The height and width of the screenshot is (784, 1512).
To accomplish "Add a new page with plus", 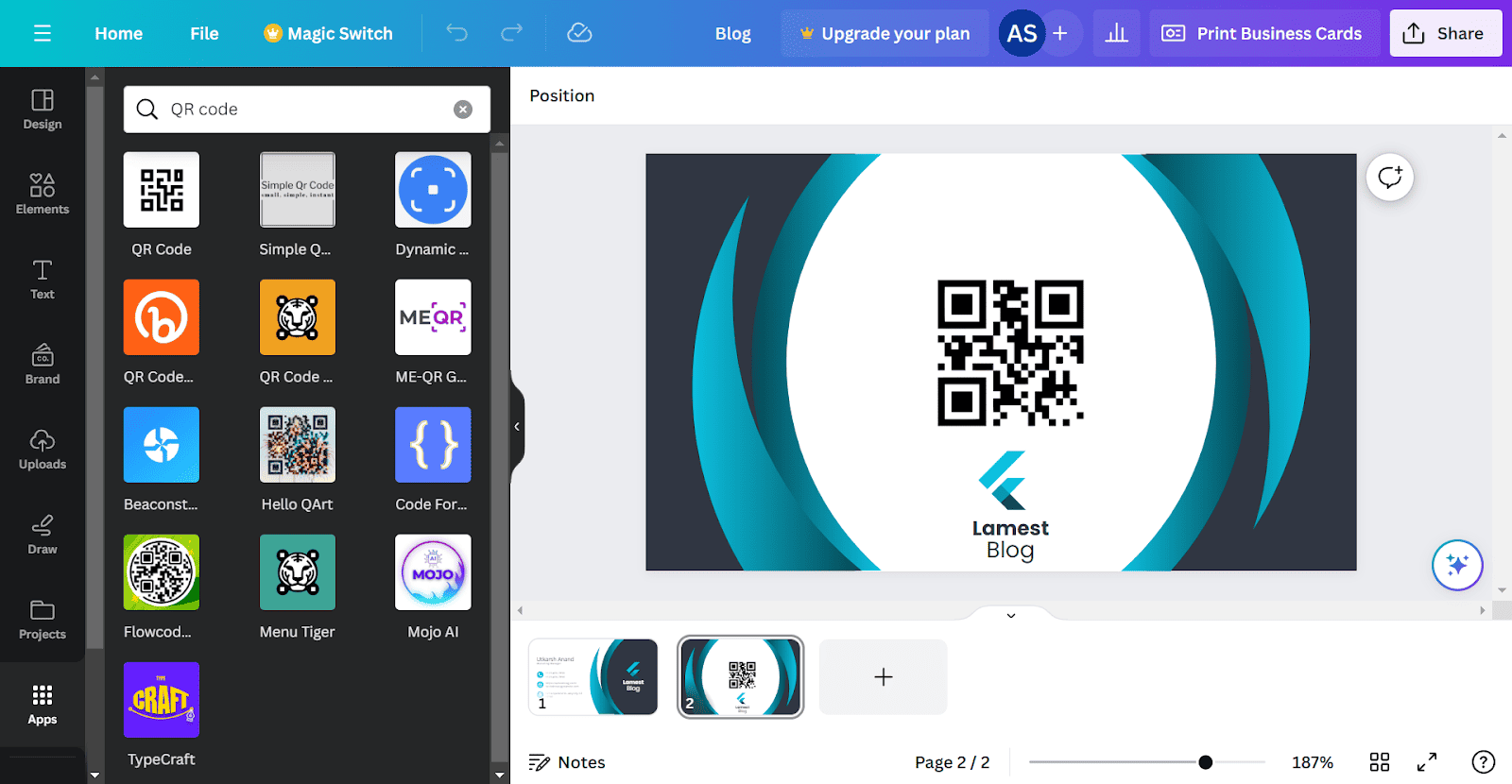I will (x=884, y=676).
